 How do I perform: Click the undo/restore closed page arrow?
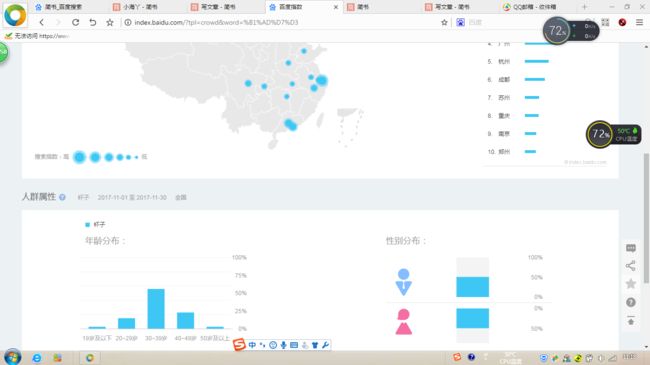[93, 22]
